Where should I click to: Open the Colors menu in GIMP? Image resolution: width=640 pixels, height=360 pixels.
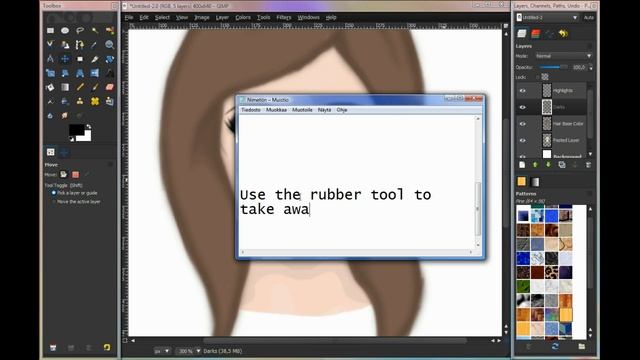(x=243, y=18)
